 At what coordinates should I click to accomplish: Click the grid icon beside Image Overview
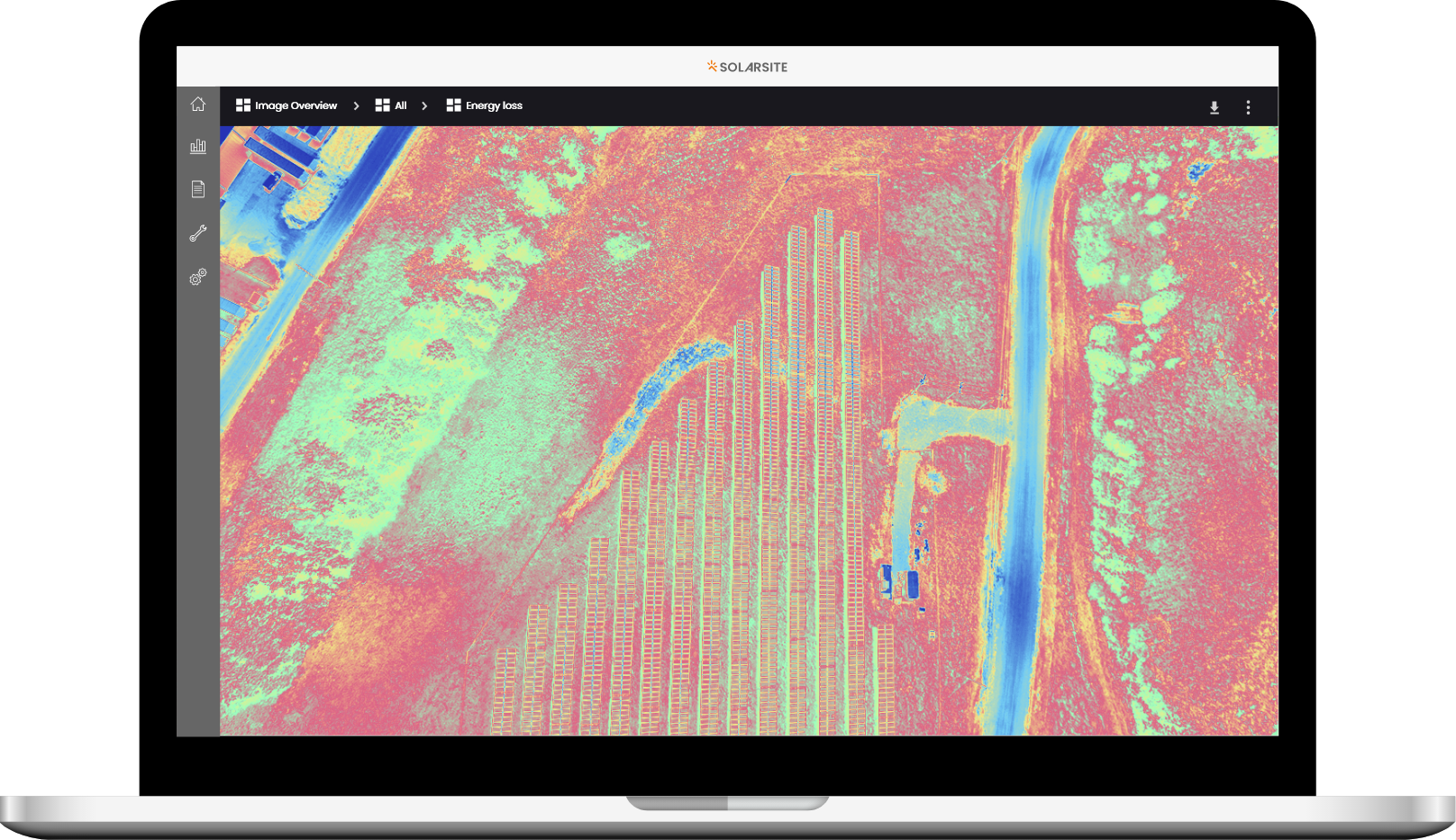click(x=242, y=105)
